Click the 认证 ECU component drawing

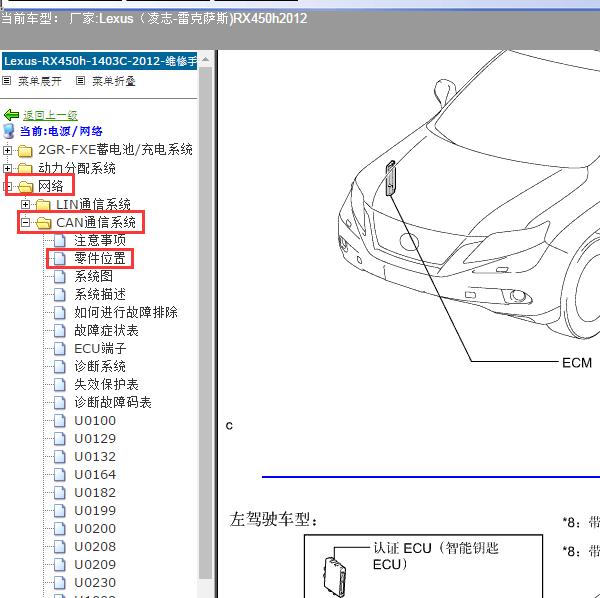point(335,577)
